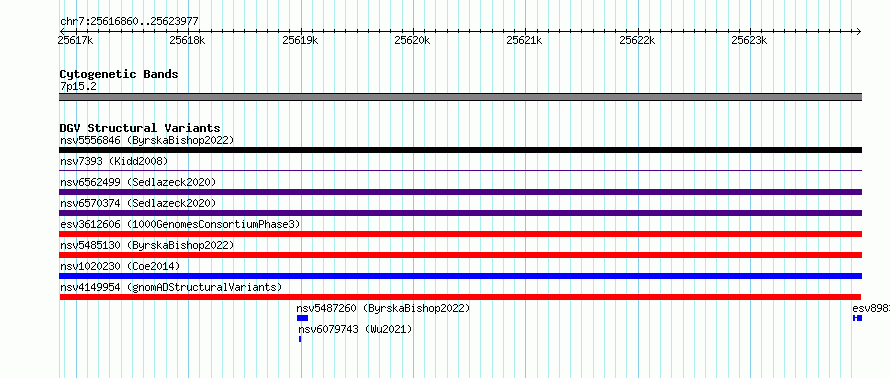The height and width of the screenshot is (378, 890).
Task: Click the red nsv5485130 variant bar
Action: [460, 255]
